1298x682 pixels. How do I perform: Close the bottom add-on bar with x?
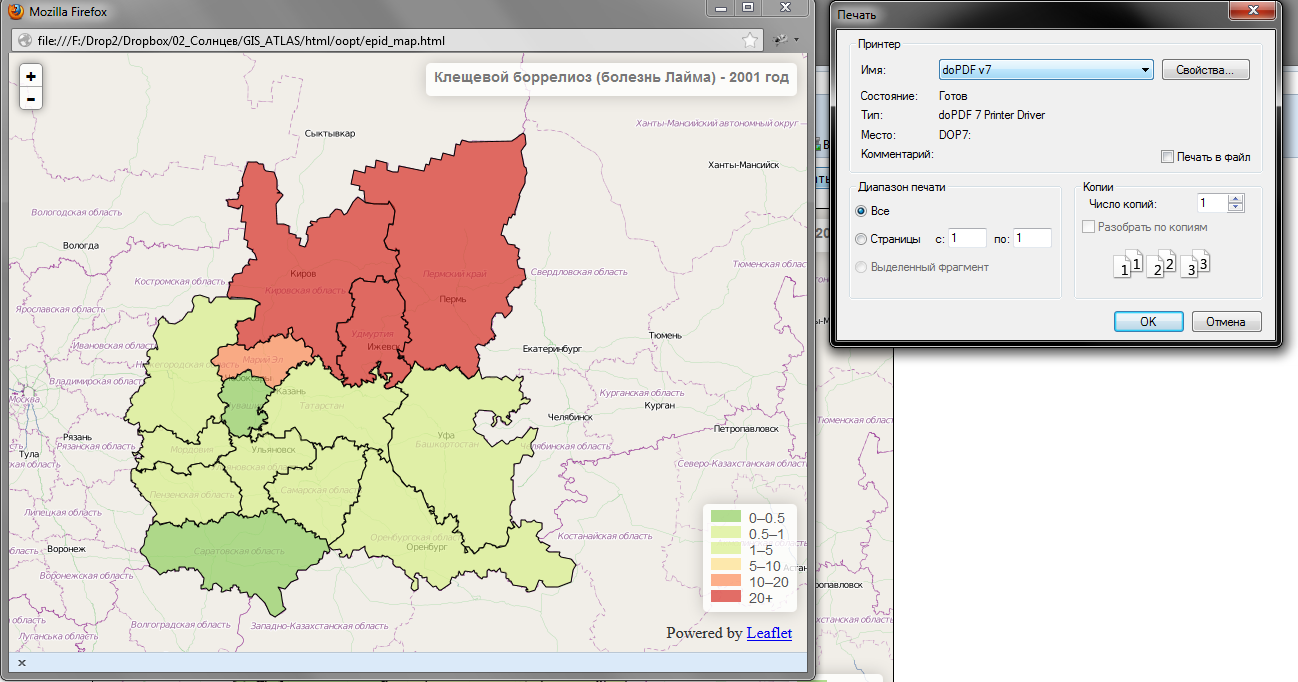click(22, 662)
